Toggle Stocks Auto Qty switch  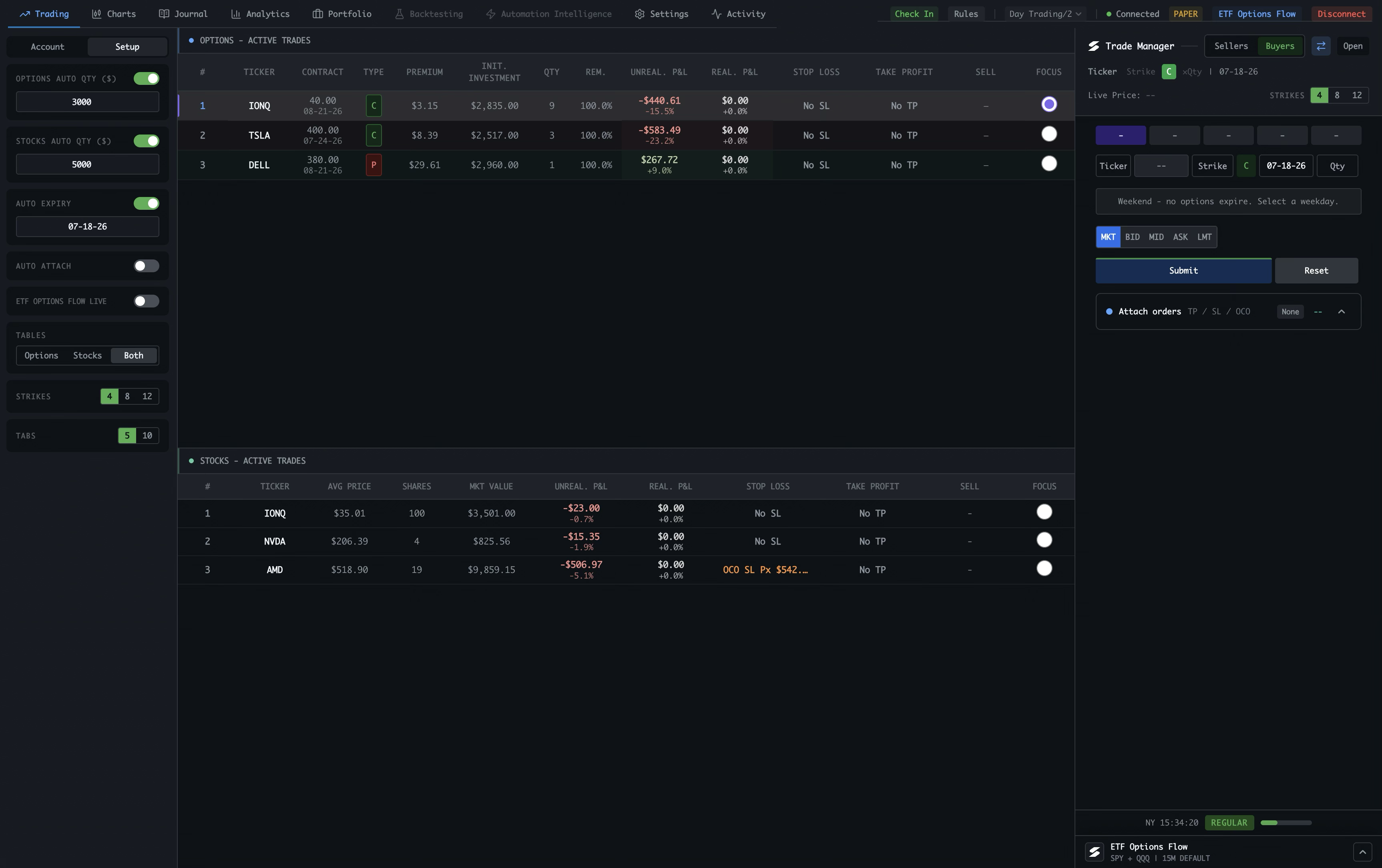[x=147, y=141]
